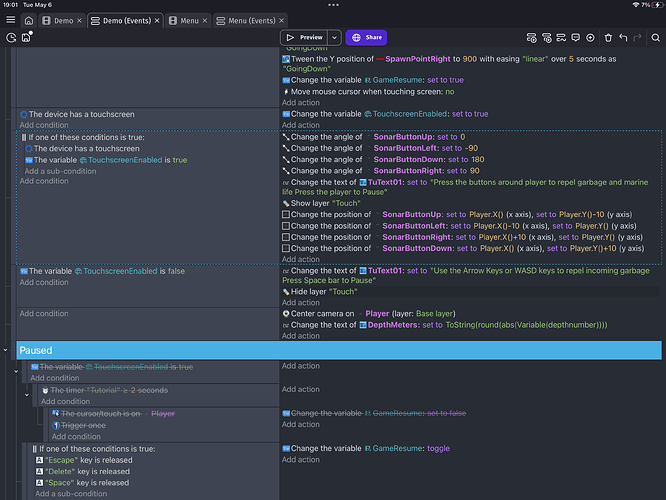Click the position icon beside SonarButtonLeft position action
666x500 pixels.
tap(286, 226)
